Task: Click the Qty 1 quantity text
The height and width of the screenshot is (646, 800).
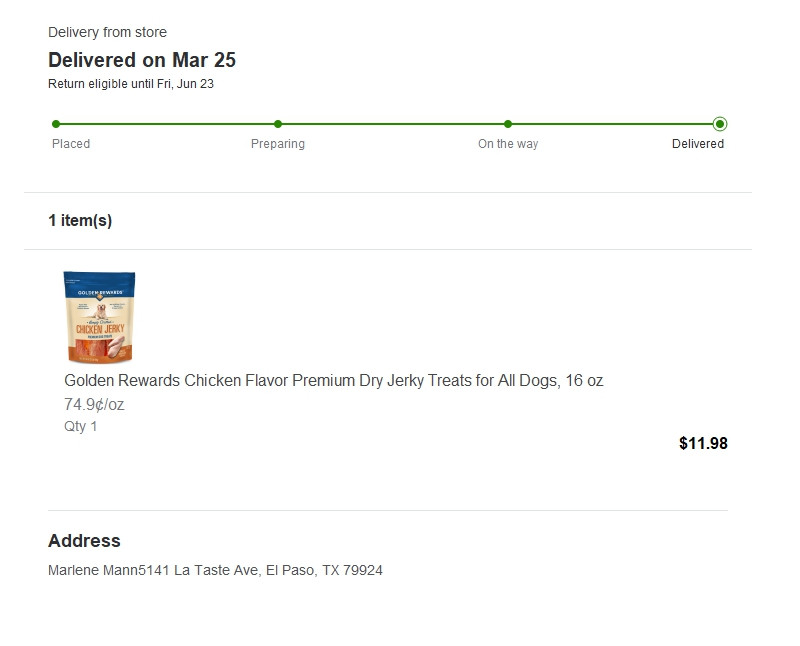Action: pyautogui.click(x=81, y=426)
